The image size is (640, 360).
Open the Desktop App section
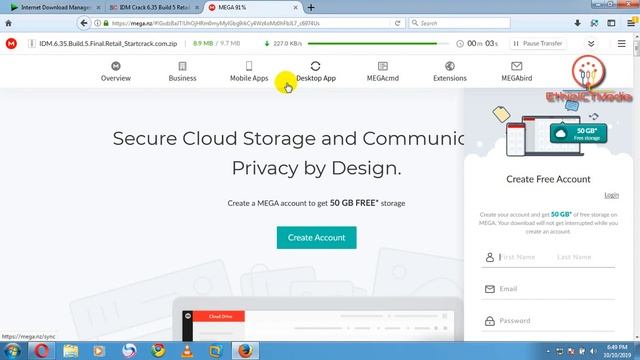coord(316,71)
